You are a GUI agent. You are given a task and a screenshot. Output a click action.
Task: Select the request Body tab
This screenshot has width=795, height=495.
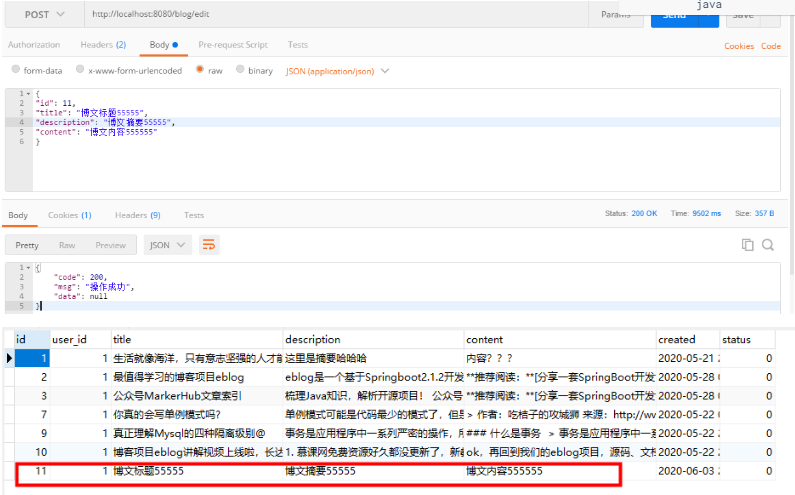pos(164,45)
